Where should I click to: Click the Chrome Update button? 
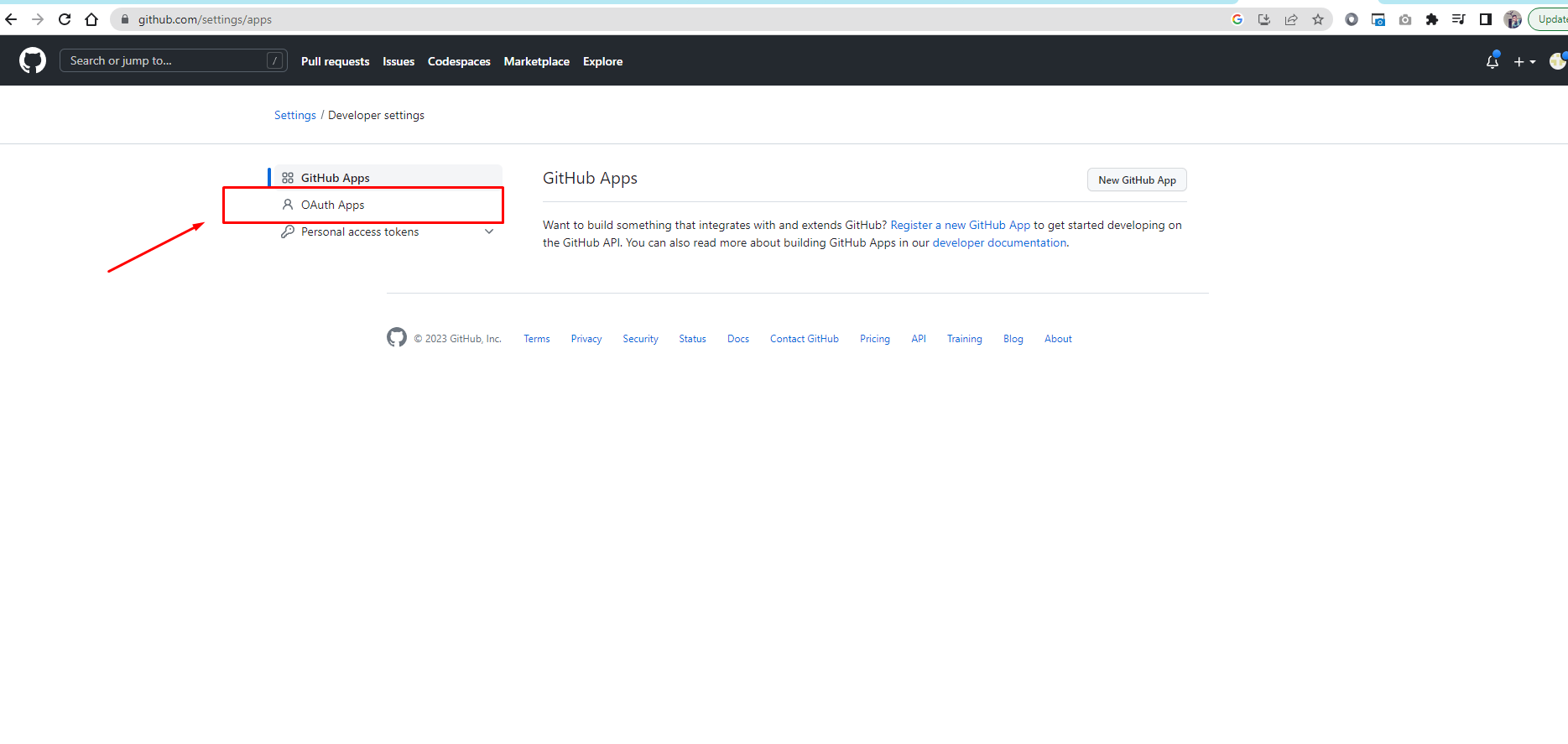(1549, 19)
